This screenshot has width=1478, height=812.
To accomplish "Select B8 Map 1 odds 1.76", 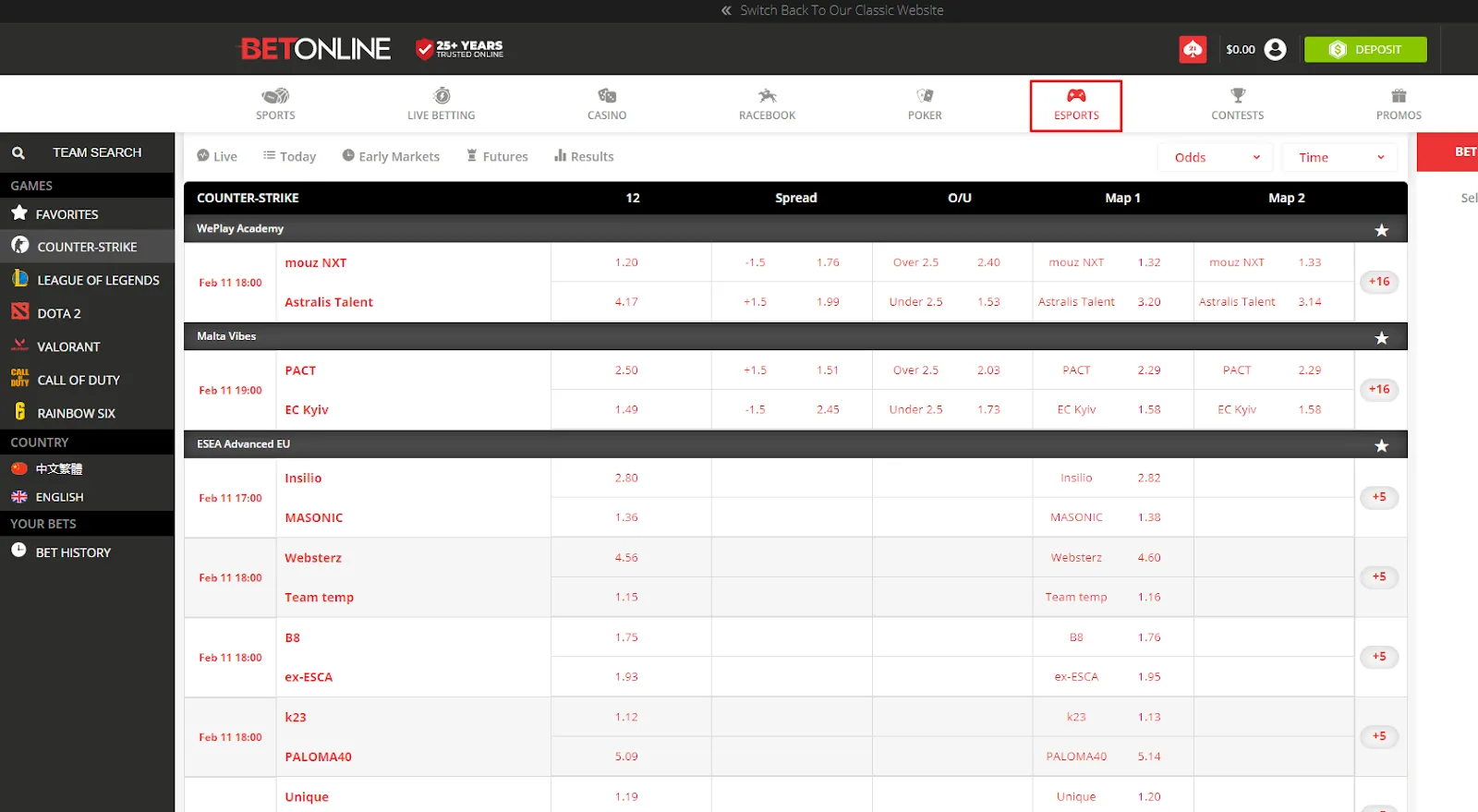I will [1113, 637].
